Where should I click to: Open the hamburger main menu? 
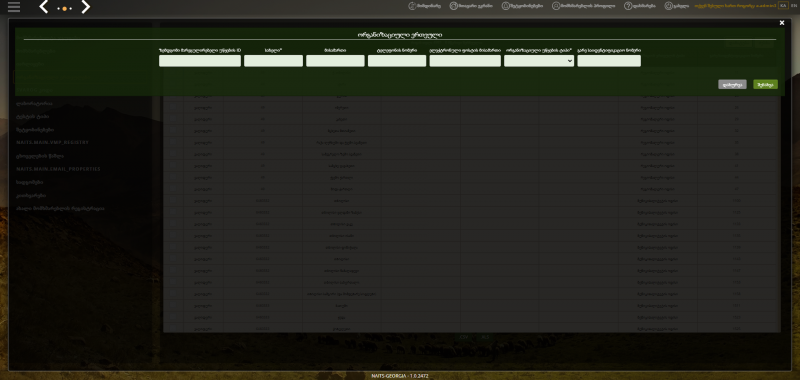[14, 7]
